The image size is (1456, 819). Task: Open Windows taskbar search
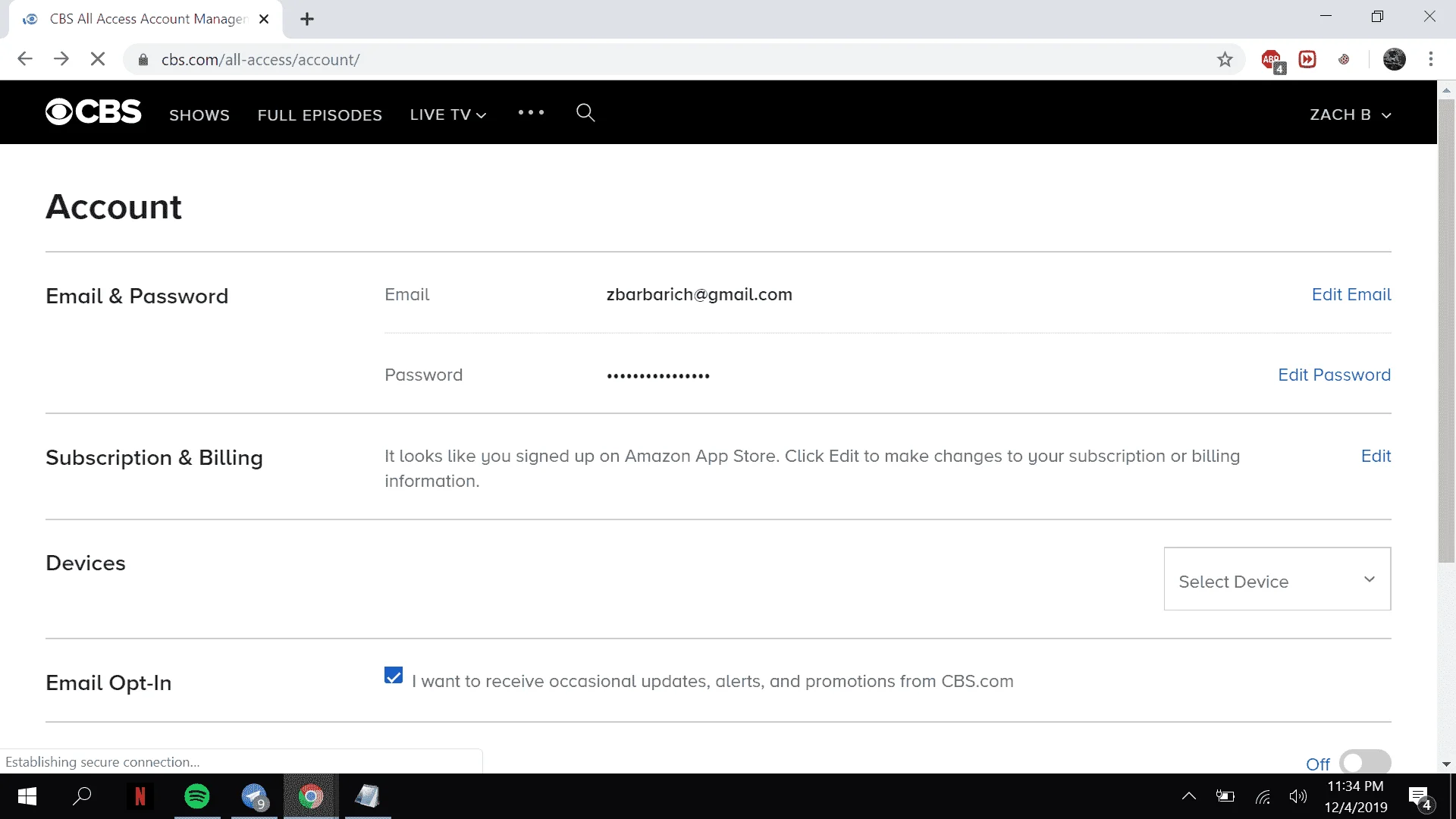pyautogui.click(x=82, y=796)
